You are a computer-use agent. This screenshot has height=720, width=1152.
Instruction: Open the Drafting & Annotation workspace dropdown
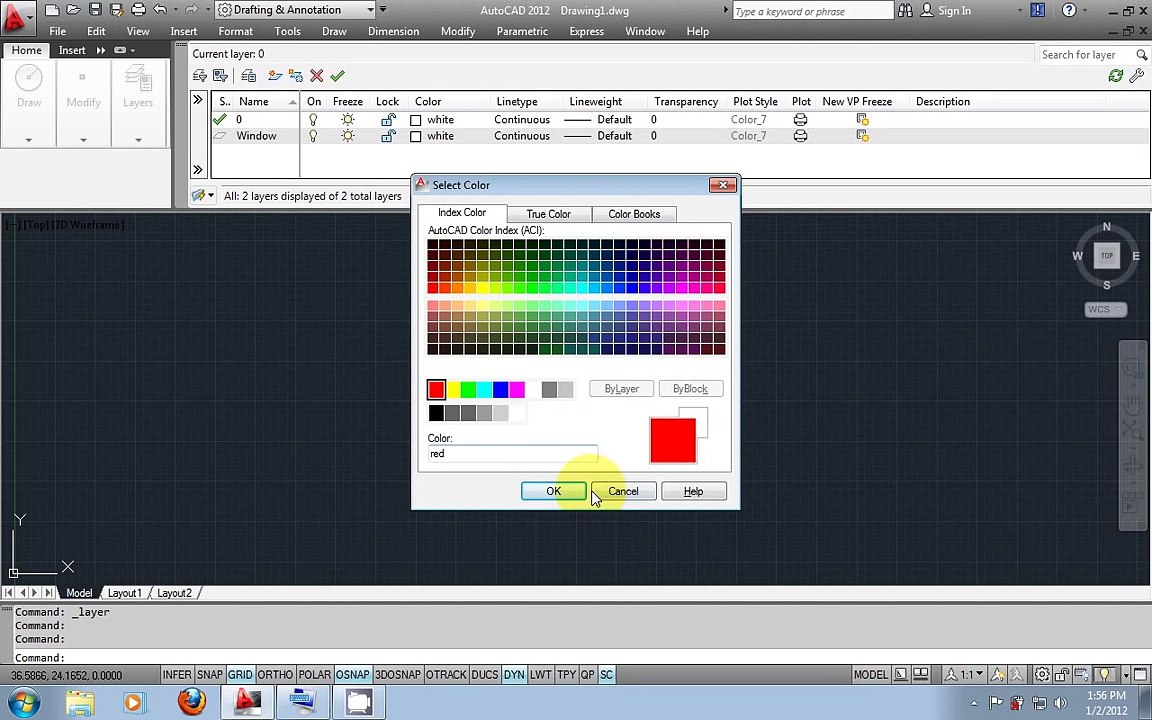click(370, 10)
